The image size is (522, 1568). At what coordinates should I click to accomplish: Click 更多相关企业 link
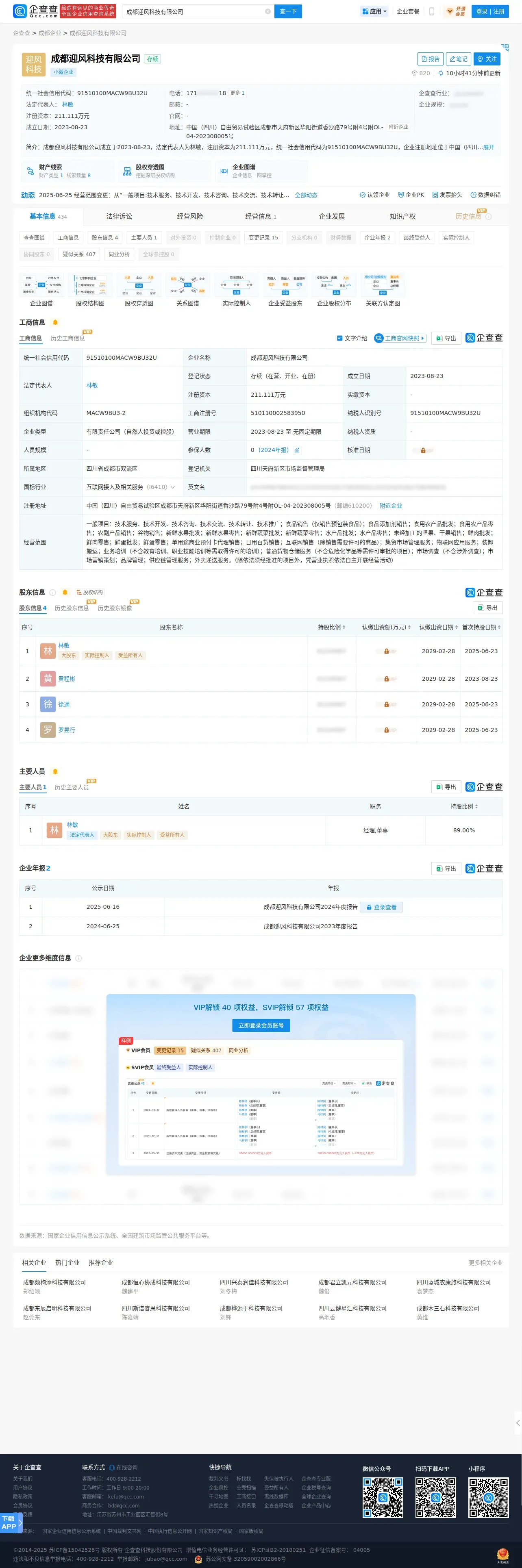[485, 1263]
